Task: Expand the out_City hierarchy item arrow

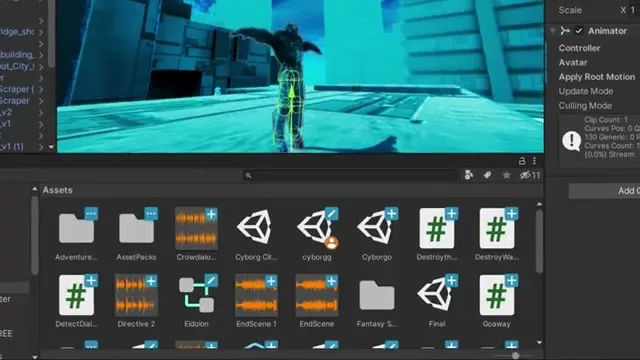Action: coord(41,66)
